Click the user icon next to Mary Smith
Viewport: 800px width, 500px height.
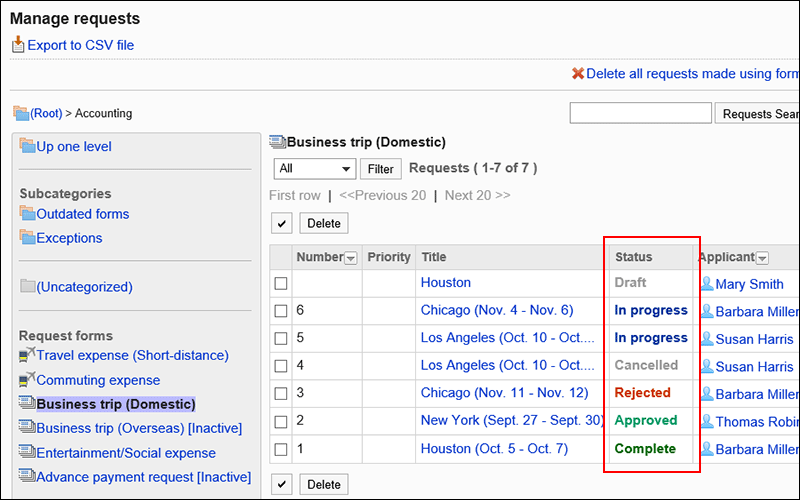click(x=707, y=283)
